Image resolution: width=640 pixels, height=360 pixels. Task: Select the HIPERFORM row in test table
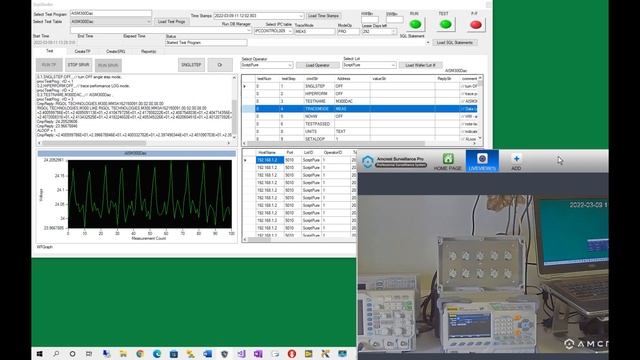(360, 93)
